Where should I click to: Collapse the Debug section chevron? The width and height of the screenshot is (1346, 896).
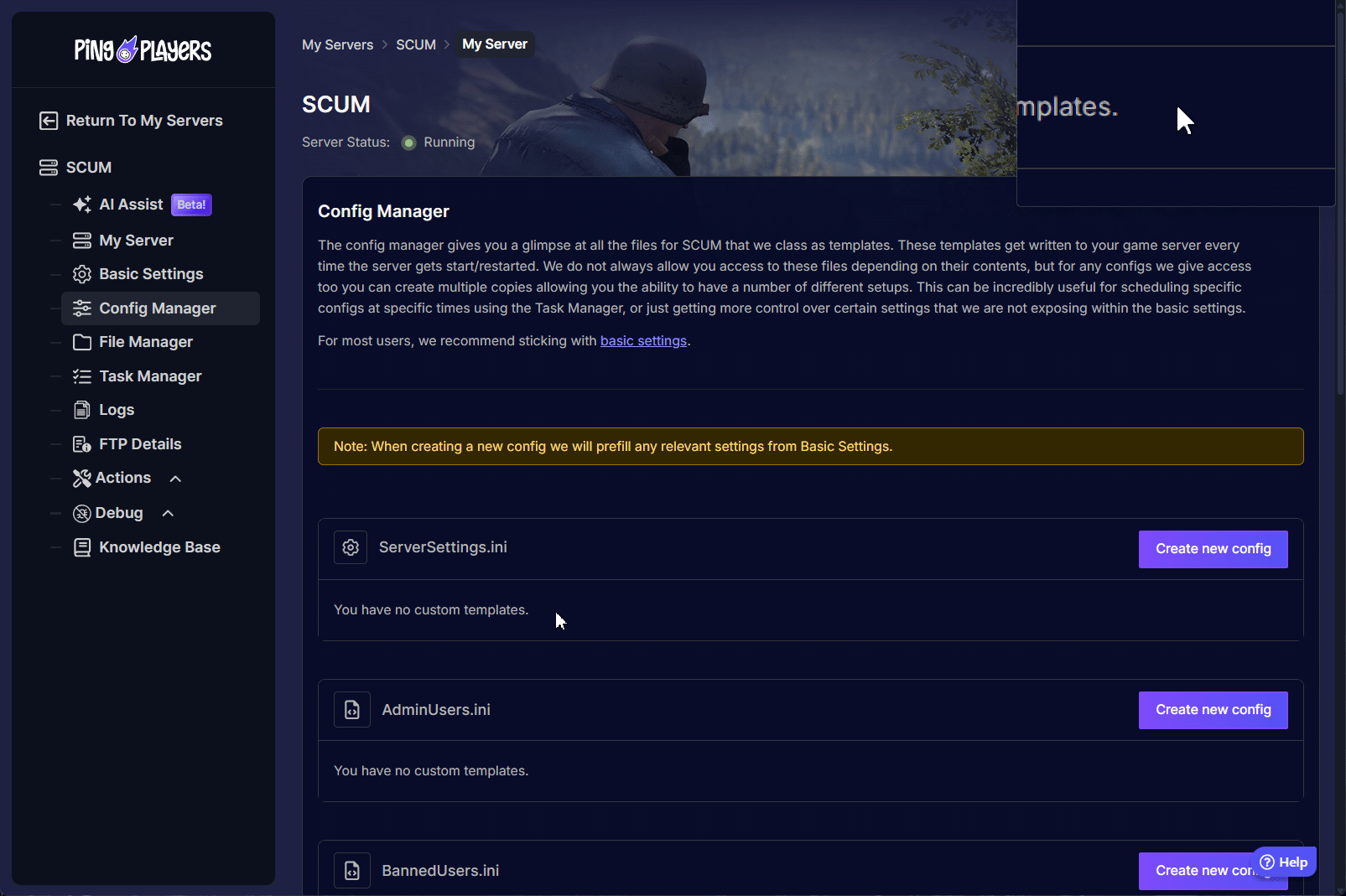pos(168,513)
